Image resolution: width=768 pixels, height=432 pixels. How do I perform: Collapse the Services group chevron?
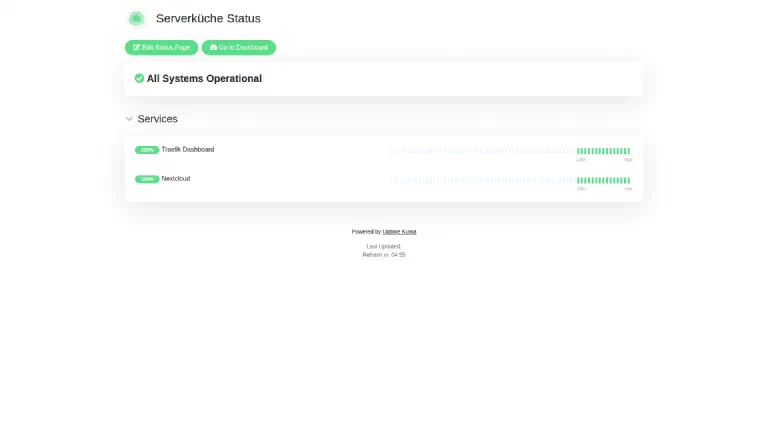[x=129, y=119]
